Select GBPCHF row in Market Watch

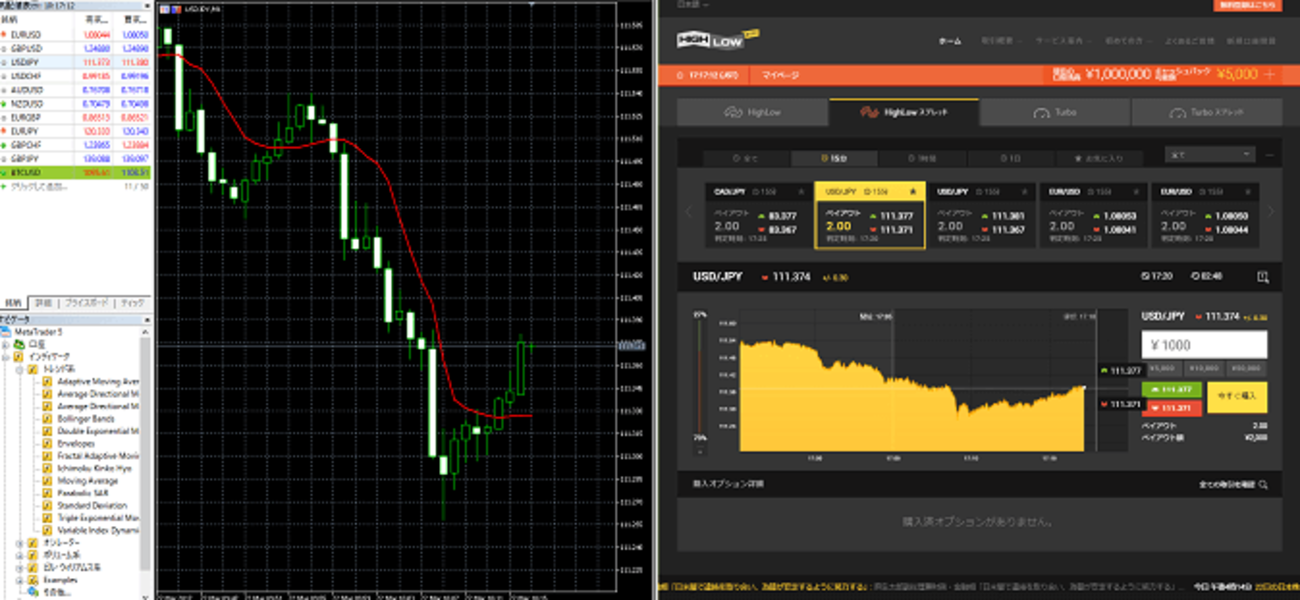coord(76,144)
